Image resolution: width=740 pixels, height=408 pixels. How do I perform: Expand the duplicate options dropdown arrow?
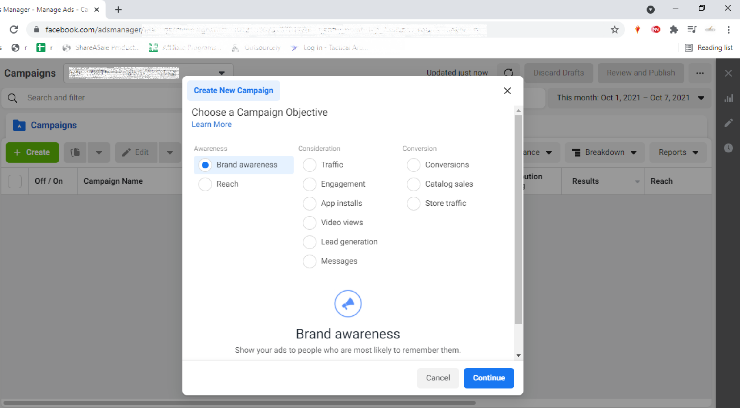[x=99, y=152]
